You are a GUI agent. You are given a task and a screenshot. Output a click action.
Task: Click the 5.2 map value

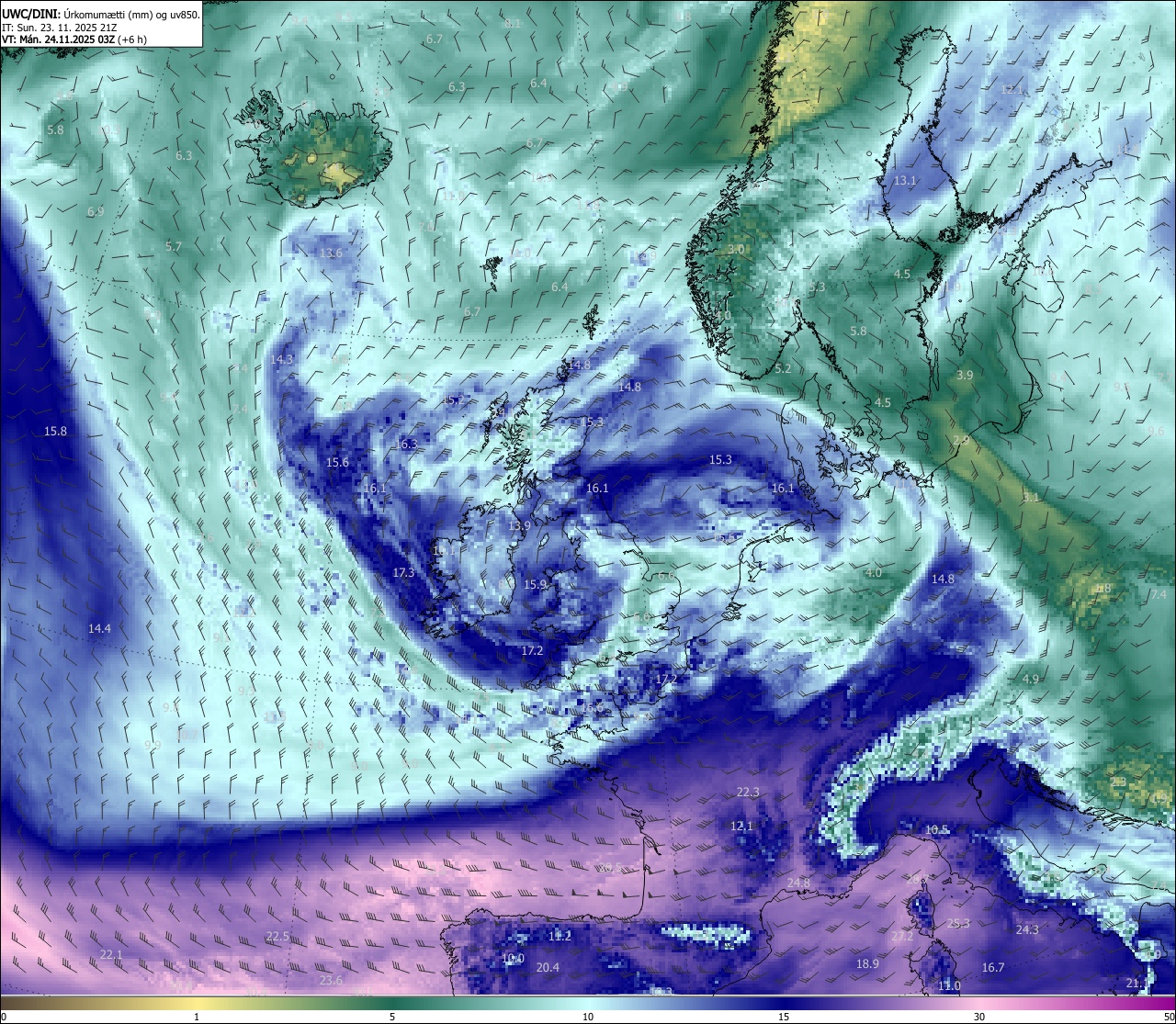click(783, 368)
